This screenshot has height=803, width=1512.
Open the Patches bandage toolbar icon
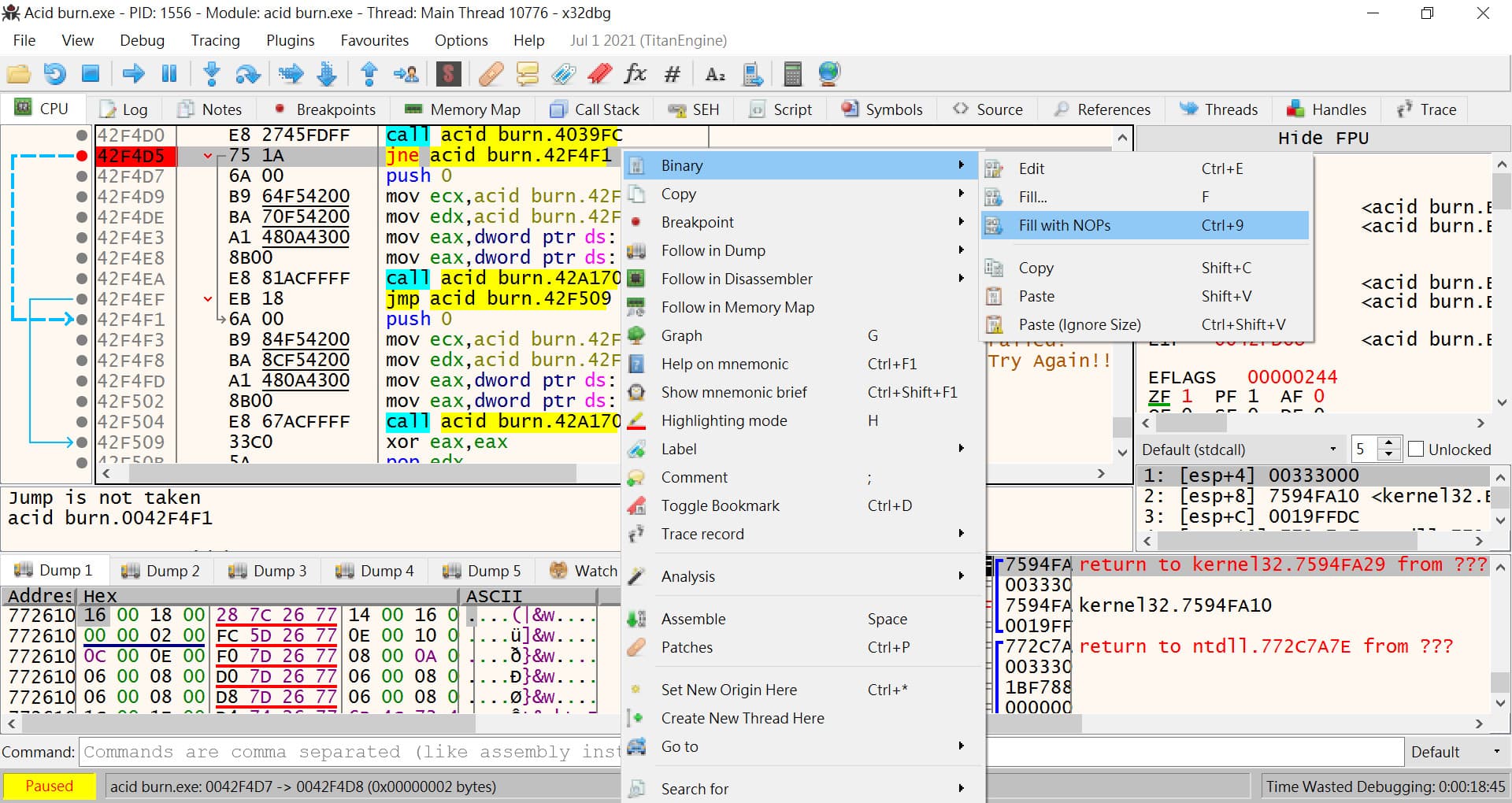[491, 74]
